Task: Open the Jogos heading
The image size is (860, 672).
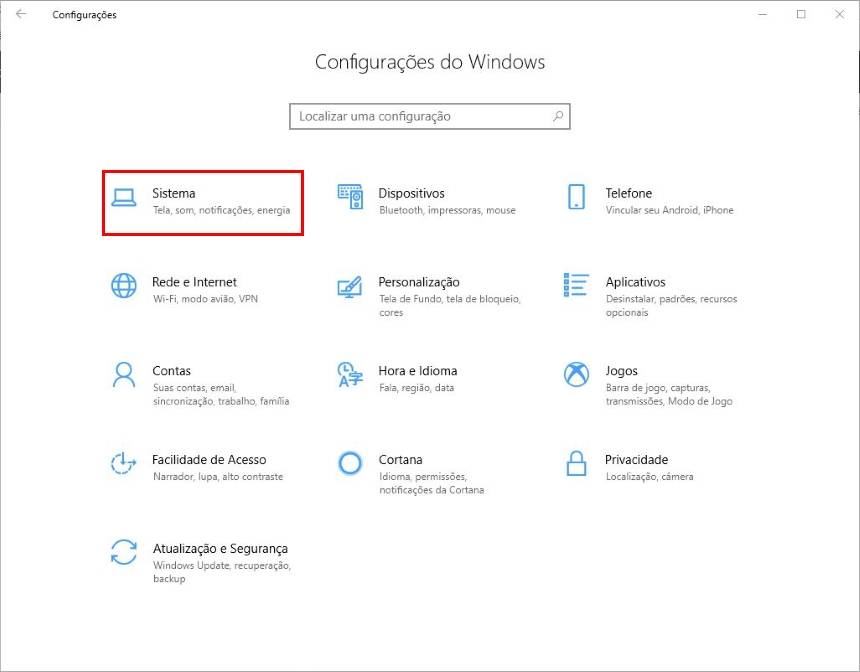Action: pyautogui.click(x=621, y=371)
